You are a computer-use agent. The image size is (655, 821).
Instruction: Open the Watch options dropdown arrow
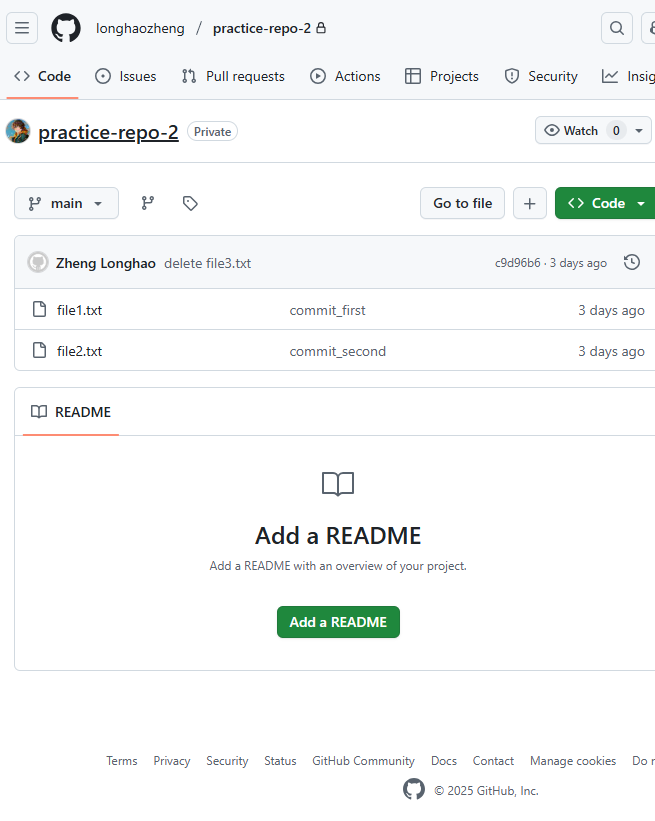(x=639, y=130)
